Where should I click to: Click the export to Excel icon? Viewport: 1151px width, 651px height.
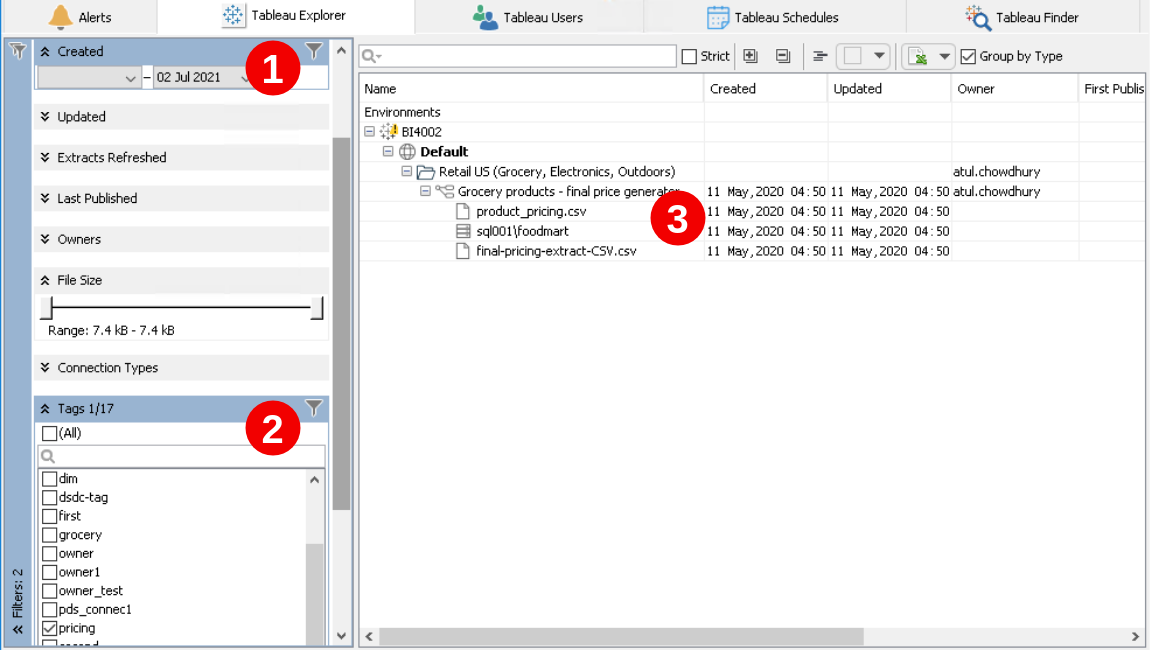tap(918, 56)
